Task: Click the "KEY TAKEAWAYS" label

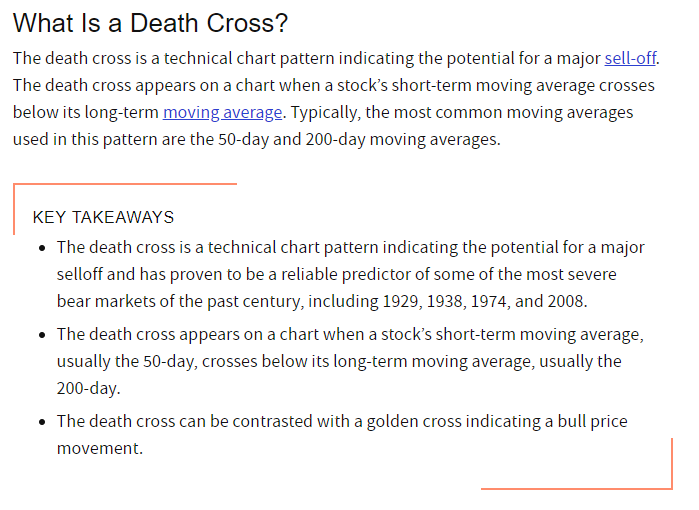Action: click(x=103, y=217)
